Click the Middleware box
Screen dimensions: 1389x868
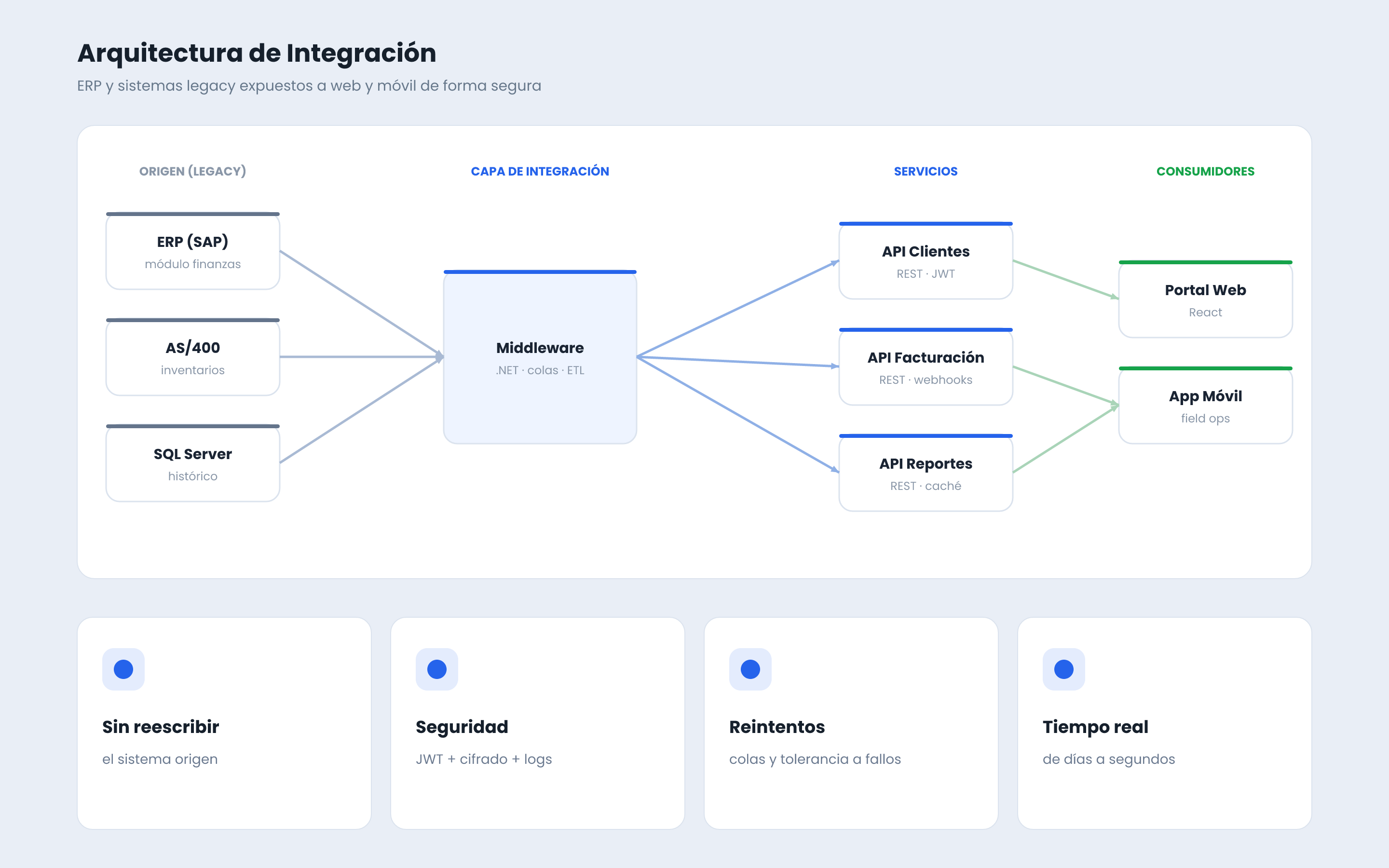[540, 357]
